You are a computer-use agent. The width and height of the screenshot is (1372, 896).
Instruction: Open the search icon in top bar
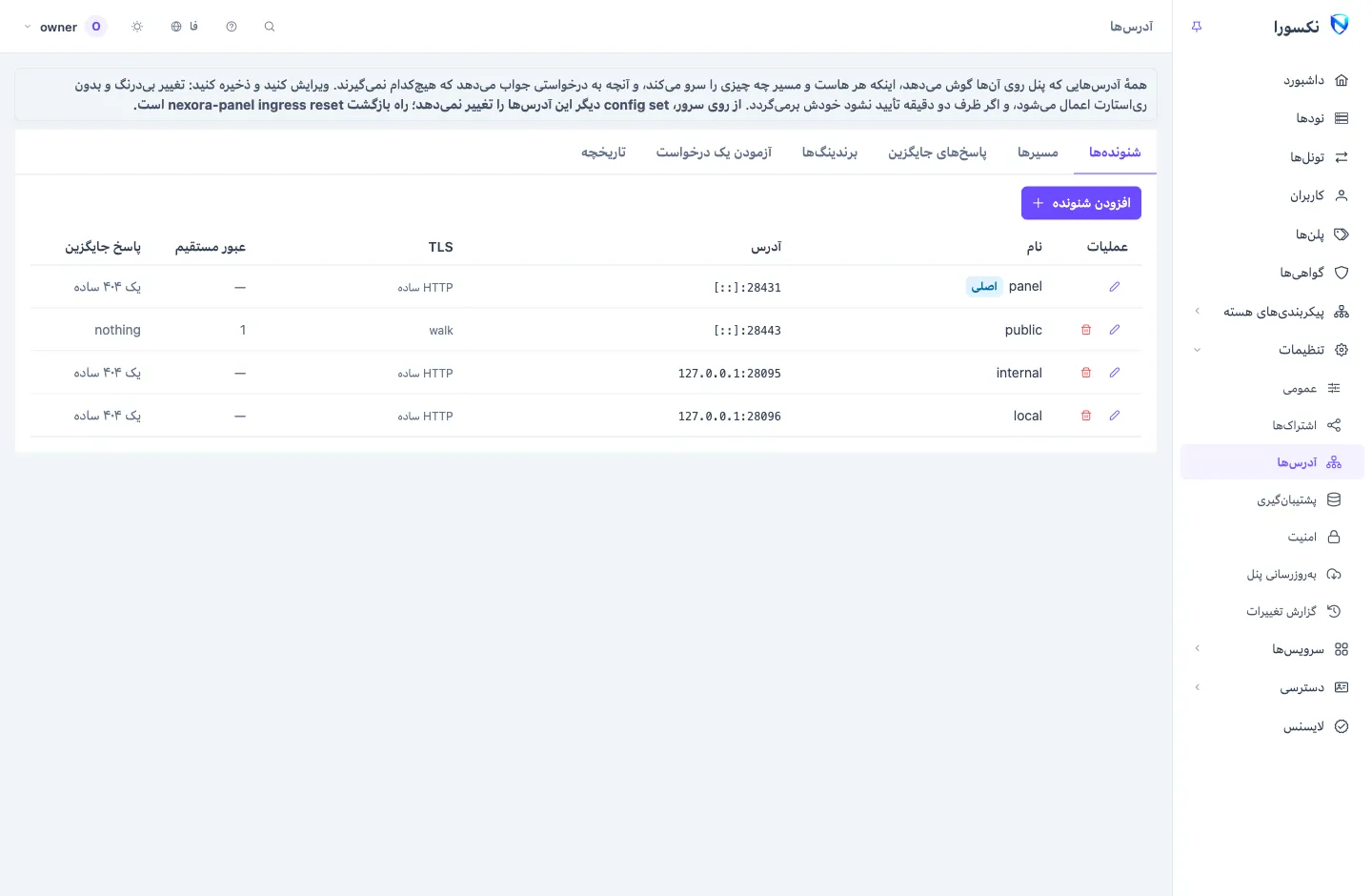pyautogui.click(x=270, y=27)
